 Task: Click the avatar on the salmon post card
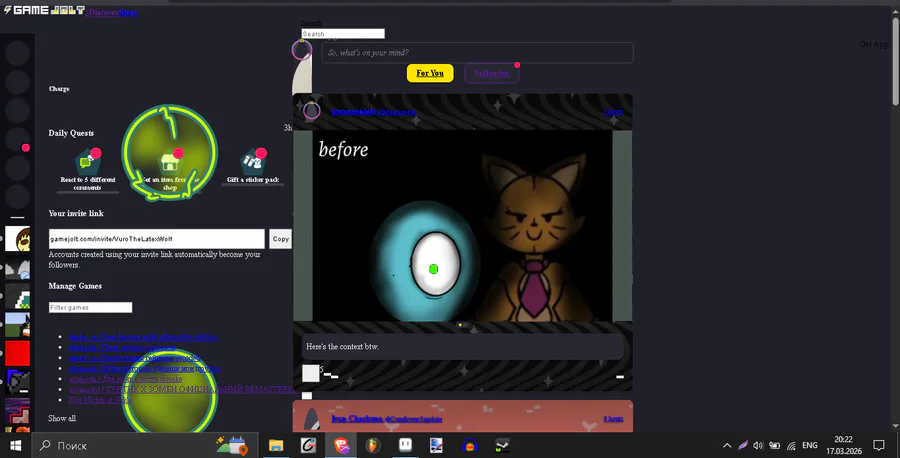312,419
